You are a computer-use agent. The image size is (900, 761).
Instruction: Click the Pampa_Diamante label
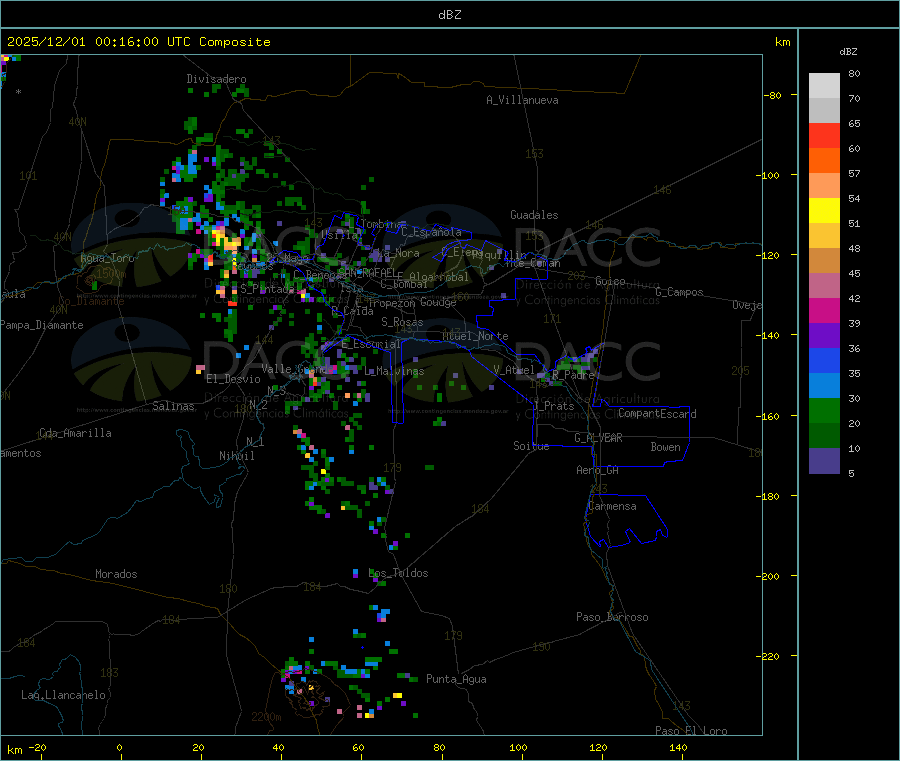pyautogui.click(x=41, y=325)
